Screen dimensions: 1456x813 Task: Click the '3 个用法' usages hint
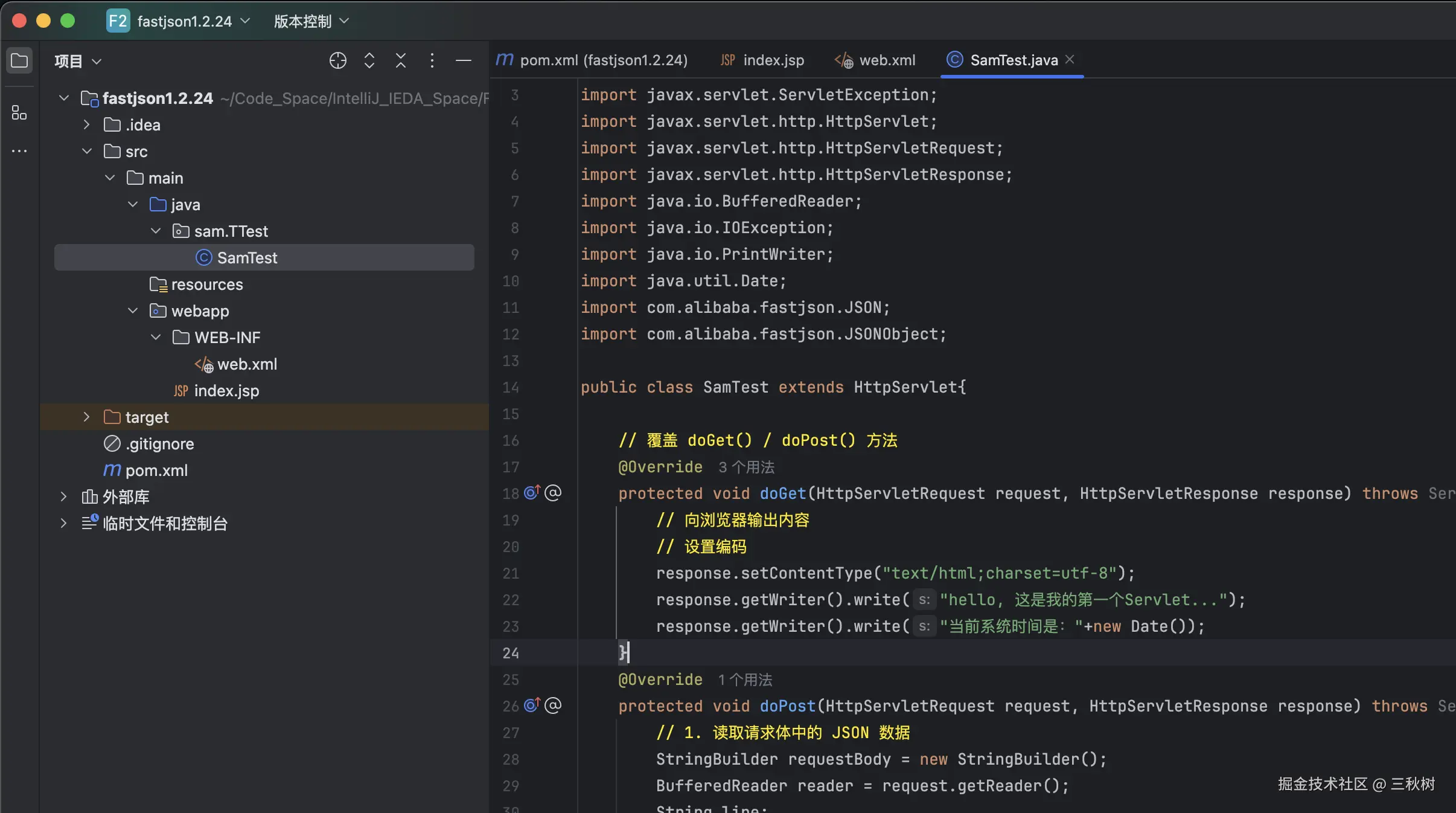[x=746, y=467]
